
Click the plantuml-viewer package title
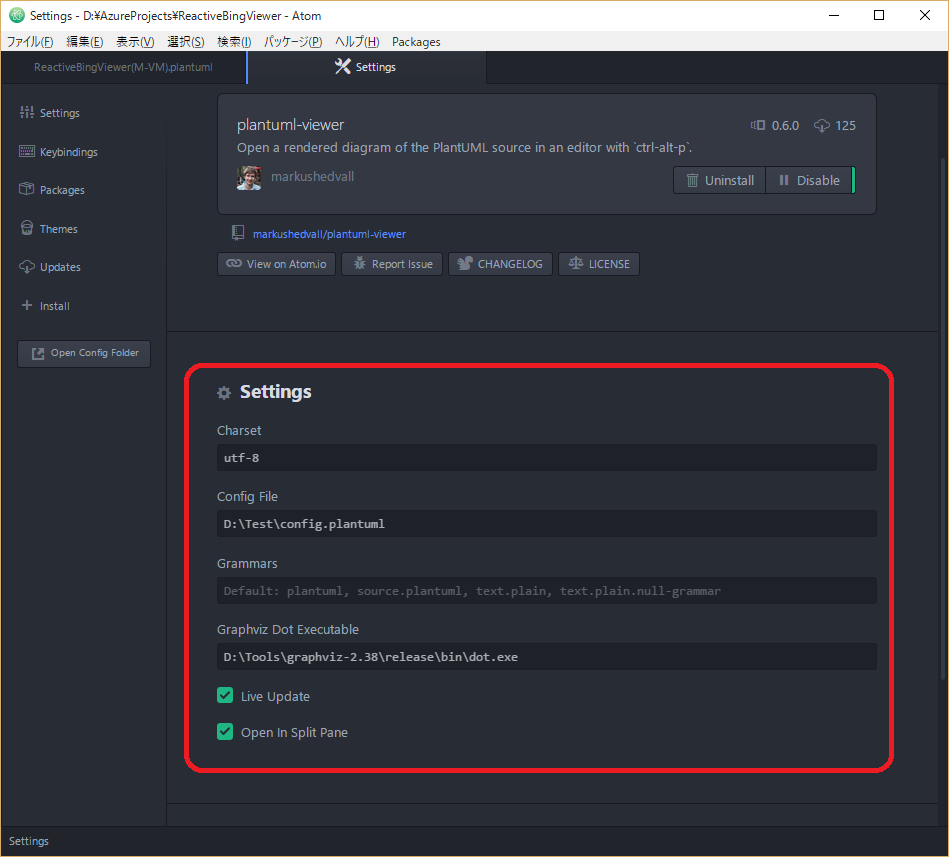(291, 125)
